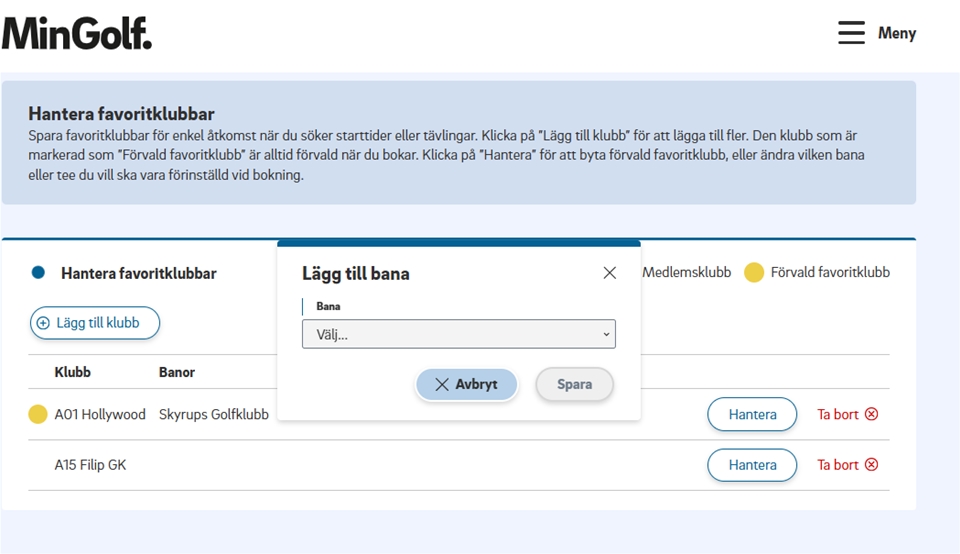Screen dimensions: 960x554
Task: Select the Skyrups Golfklubb course entry
Action: (213, 414)
